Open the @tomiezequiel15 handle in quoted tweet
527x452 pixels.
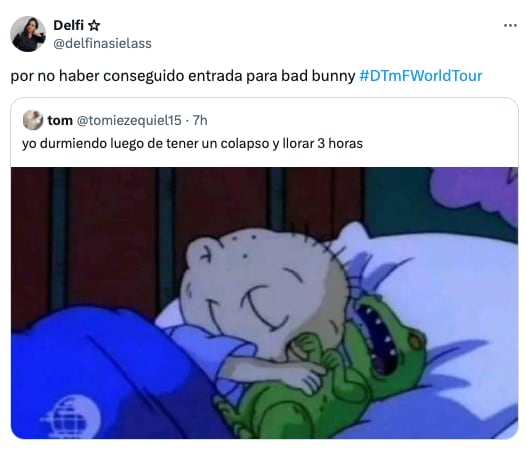pos(129,120)
